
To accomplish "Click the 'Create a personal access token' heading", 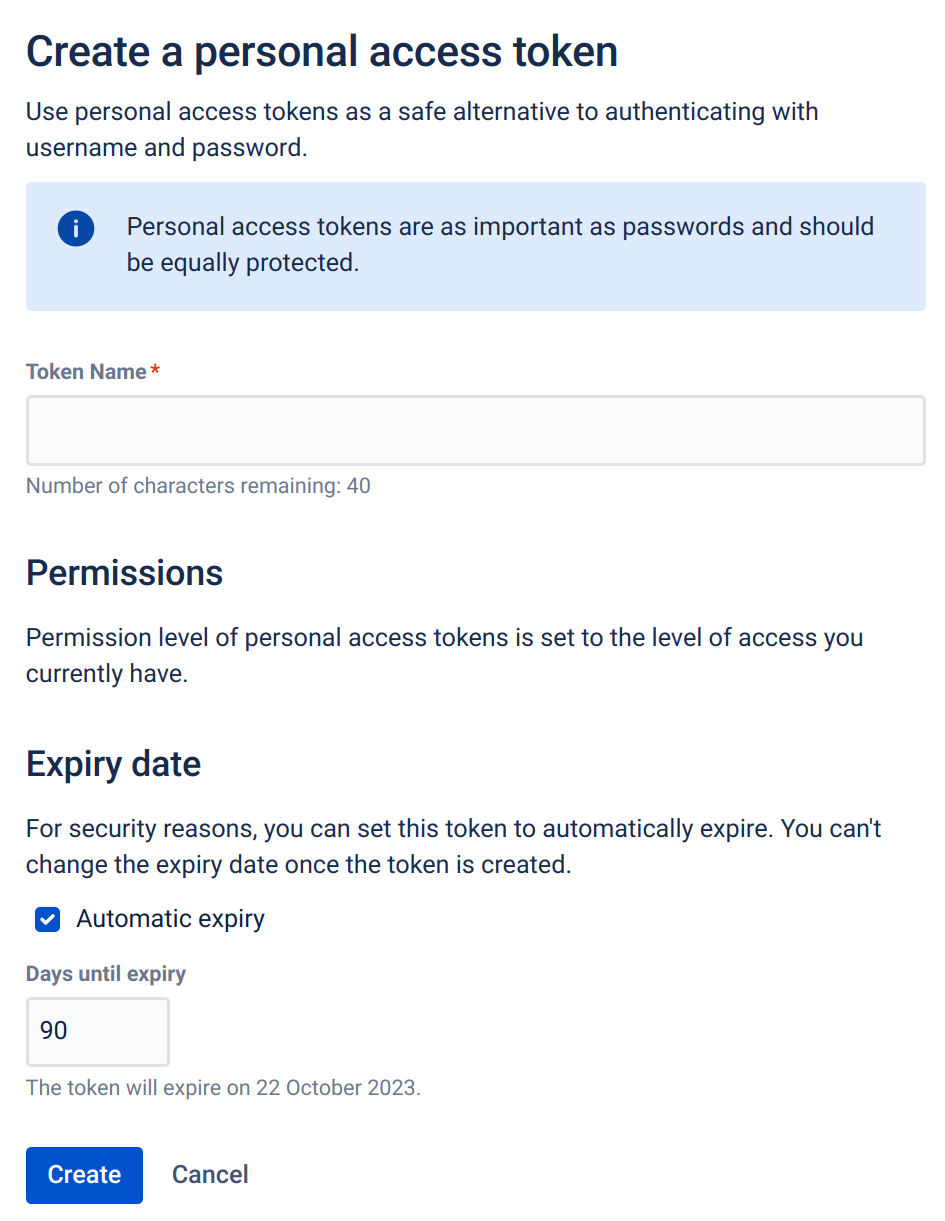I will click(321, 52).
